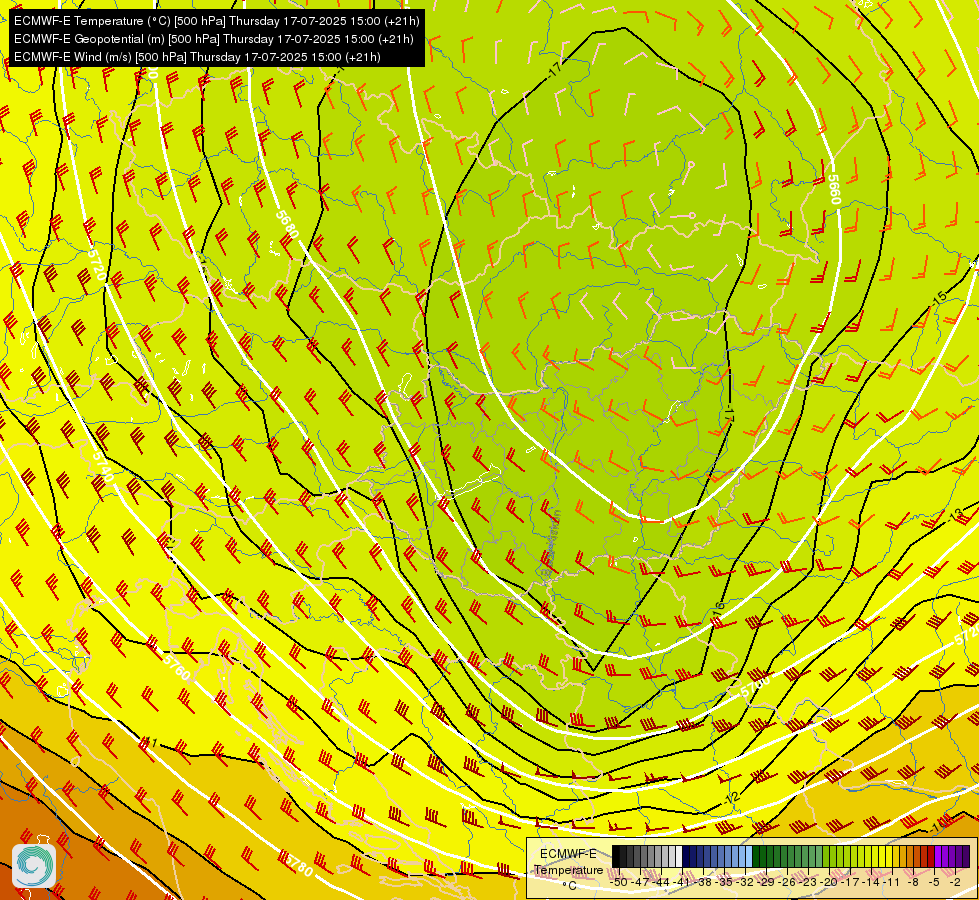Click the black swatch at legend's cold end
The width and height of the screenshot is (979, 900).
pos(616,856)
